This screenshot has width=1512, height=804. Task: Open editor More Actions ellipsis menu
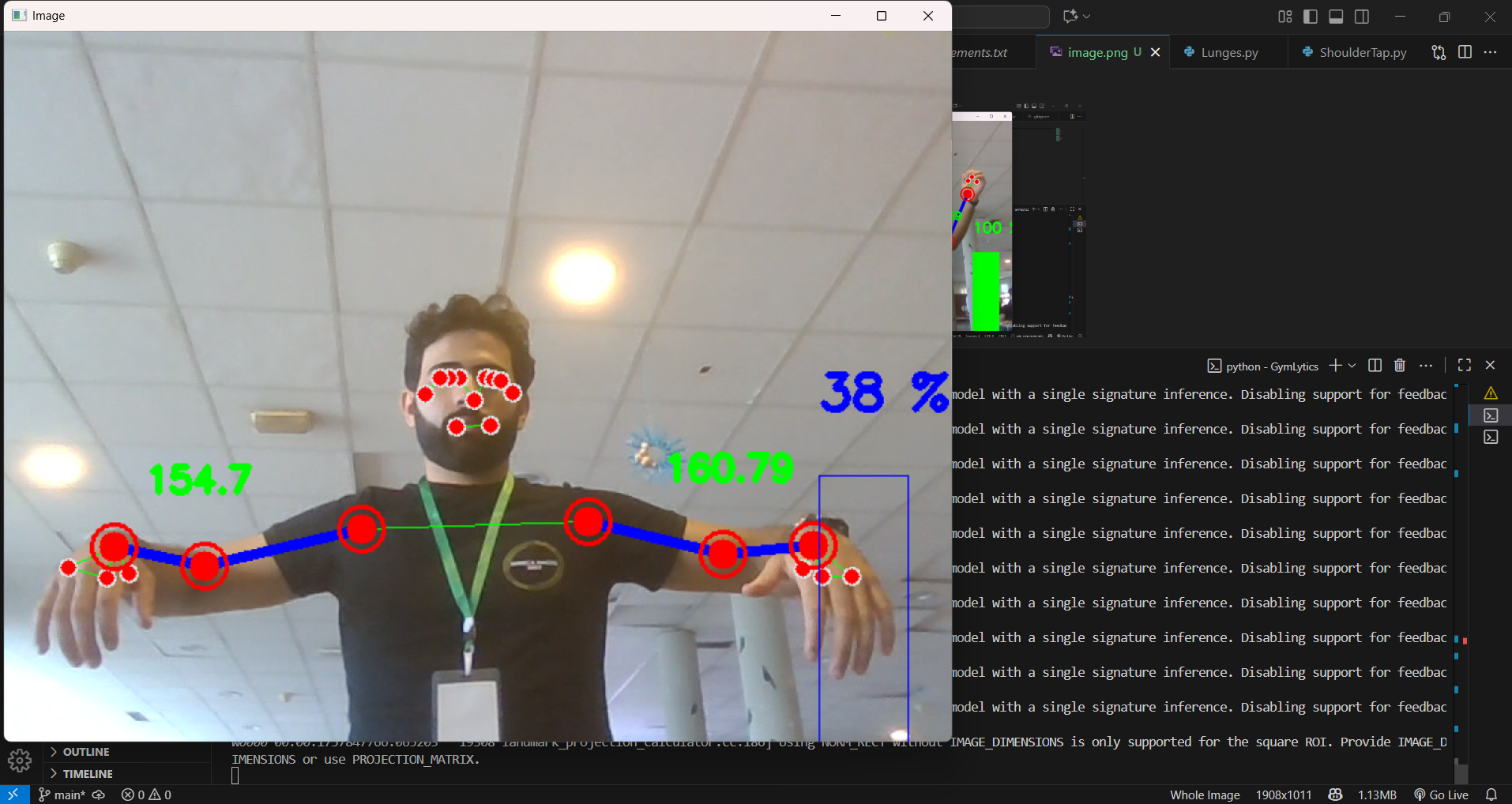click(1491, 52)
